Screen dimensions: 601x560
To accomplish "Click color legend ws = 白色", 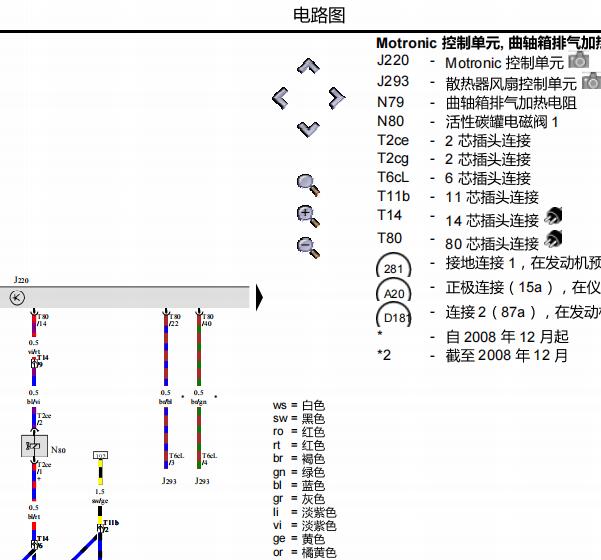I will coord(299,405).
